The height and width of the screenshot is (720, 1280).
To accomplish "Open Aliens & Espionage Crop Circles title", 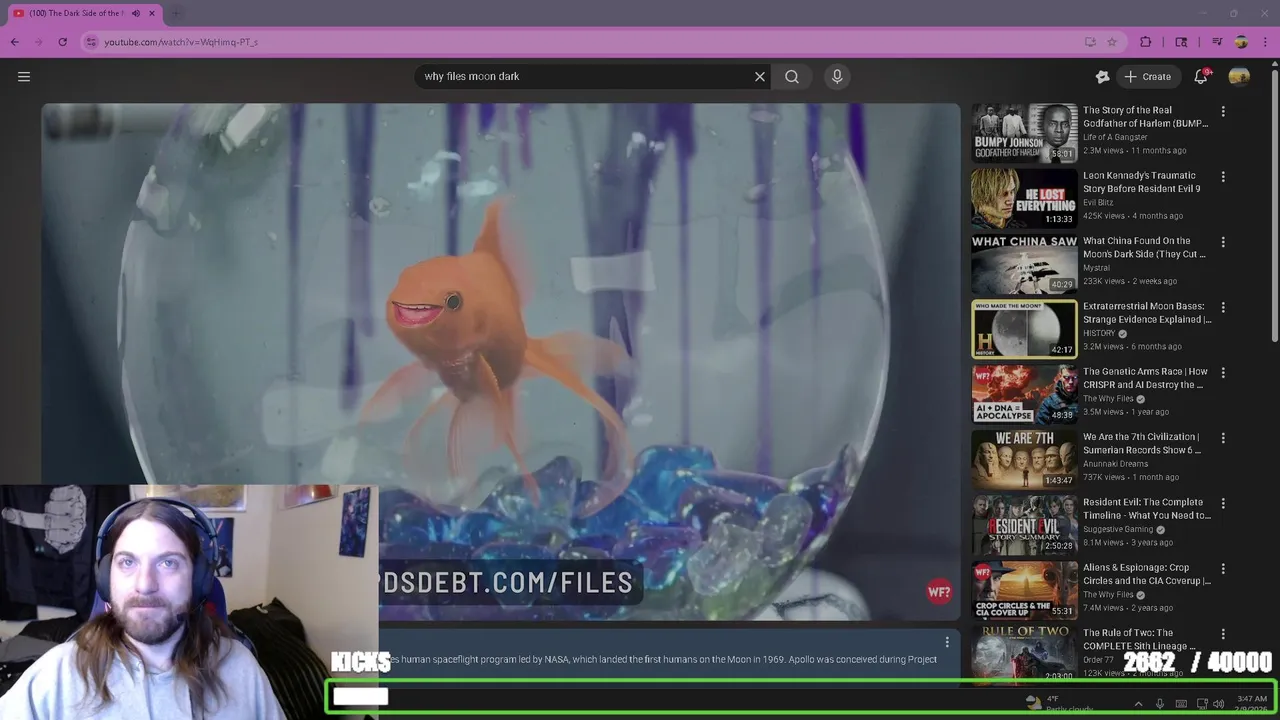I will pos(1147,574).
